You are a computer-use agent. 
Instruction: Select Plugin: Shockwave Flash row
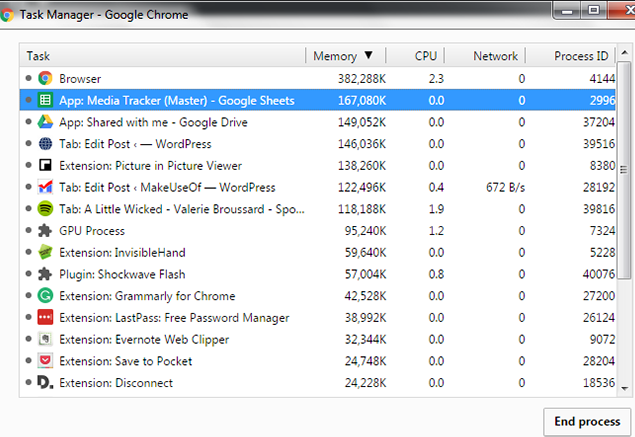pyautogui.click(x=318, y=274)
